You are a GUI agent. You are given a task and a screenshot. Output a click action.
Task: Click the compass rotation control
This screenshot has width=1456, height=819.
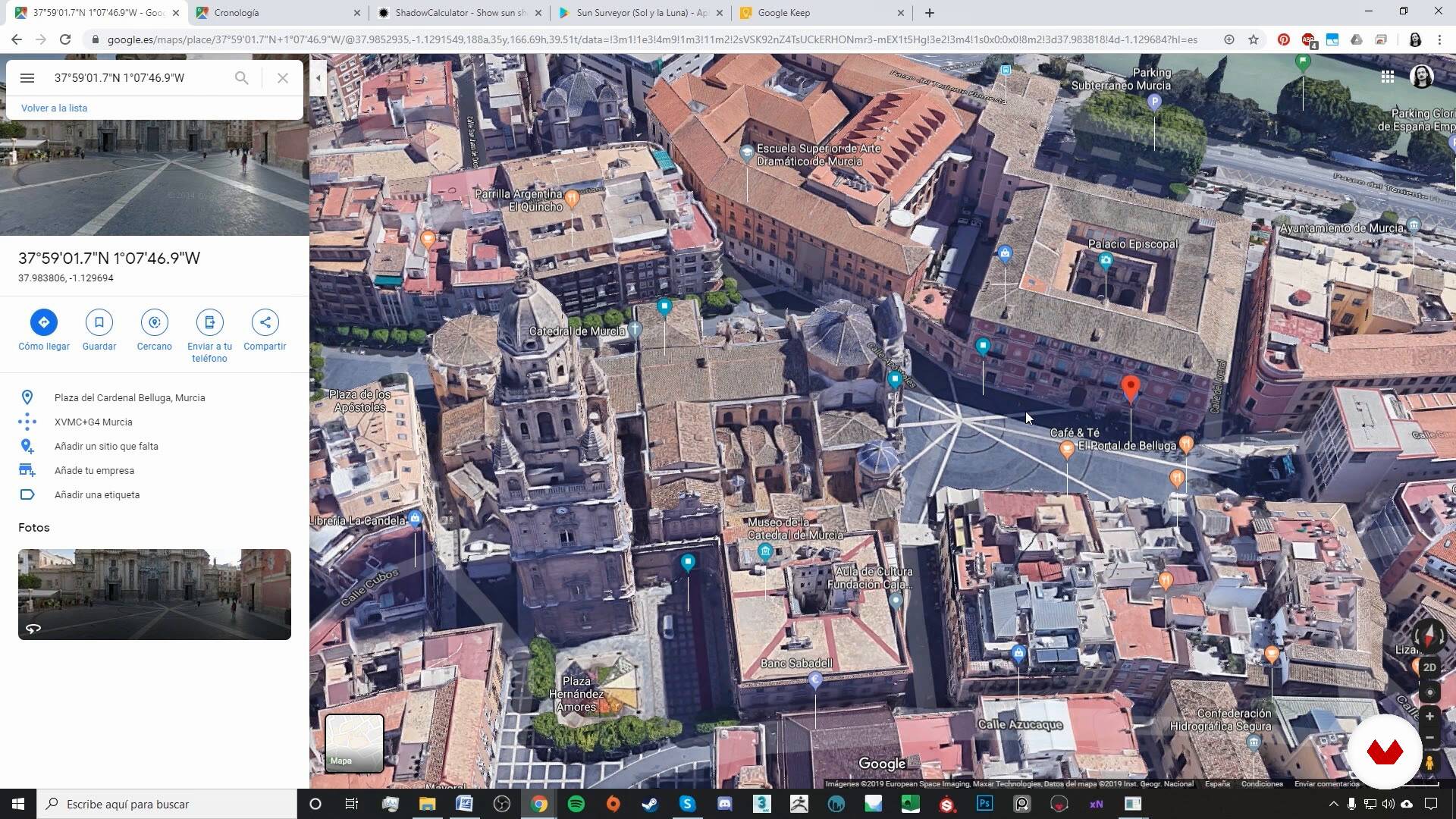coord(1429,635)
